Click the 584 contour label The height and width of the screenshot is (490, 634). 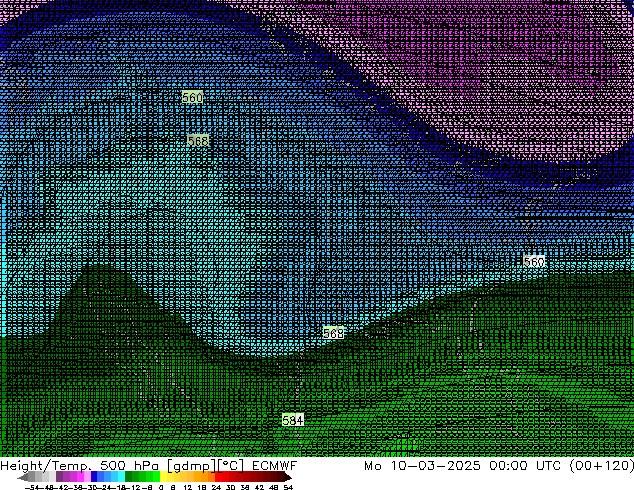293,420
